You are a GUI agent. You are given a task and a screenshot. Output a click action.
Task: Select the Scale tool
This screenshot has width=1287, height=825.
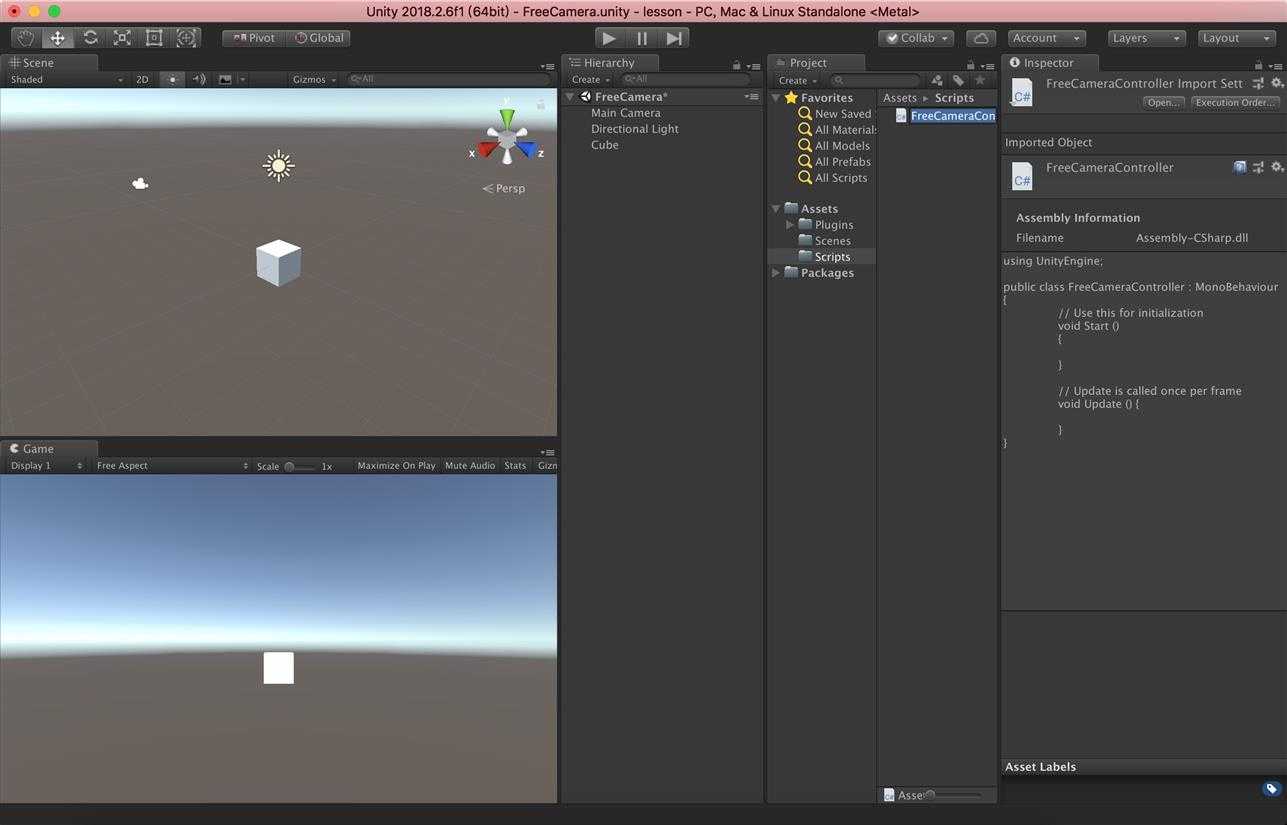tap(122, 38)
